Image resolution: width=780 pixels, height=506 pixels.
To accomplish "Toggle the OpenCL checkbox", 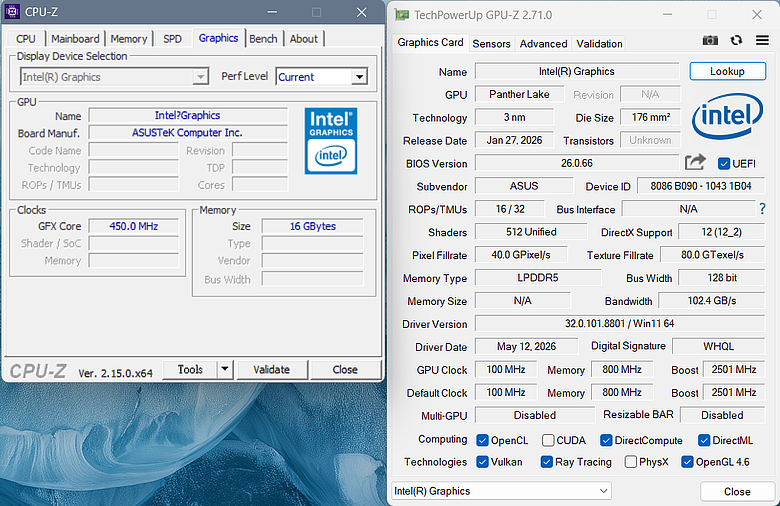I will (x=482, y=440).
